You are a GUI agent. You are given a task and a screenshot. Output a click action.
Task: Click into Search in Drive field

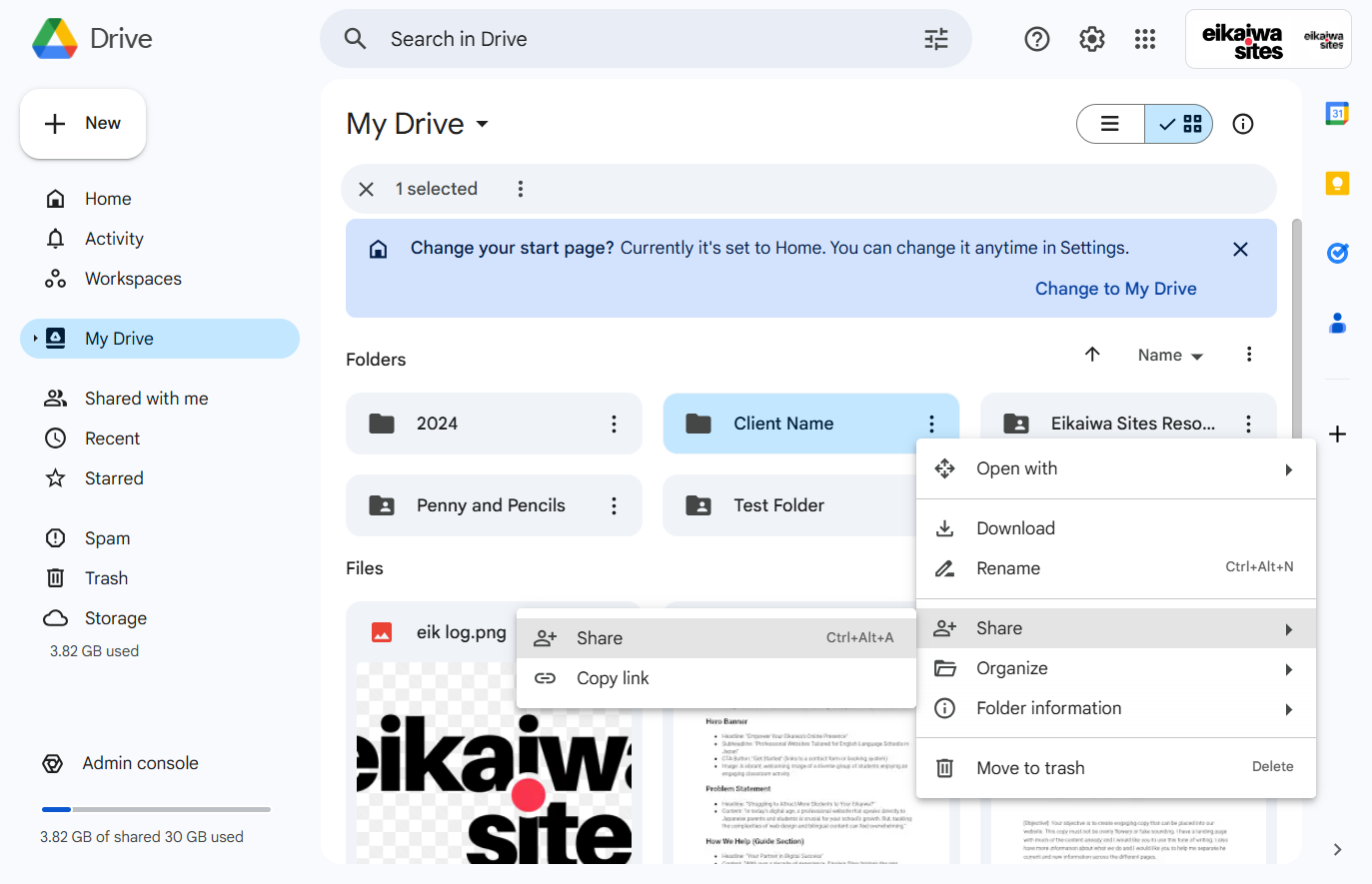pos(646,39)
